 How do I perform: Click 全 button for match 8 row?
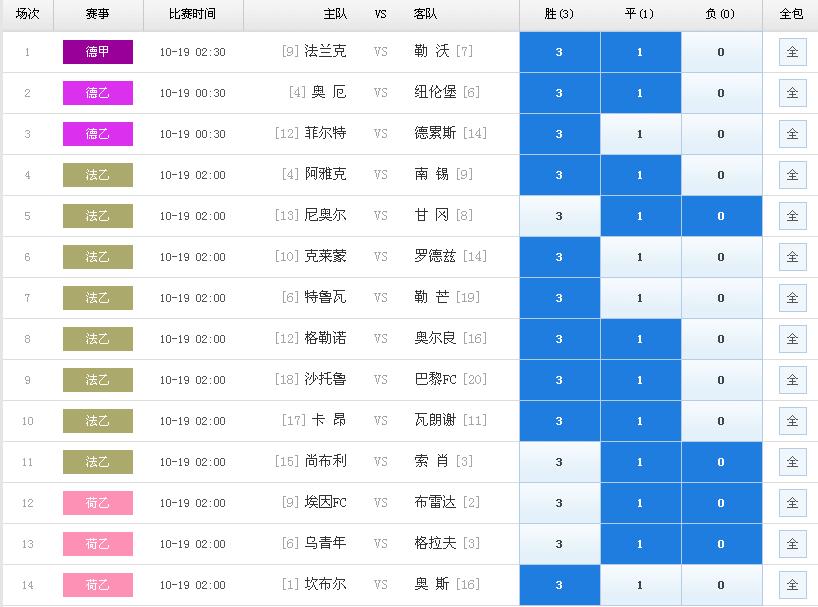click(792, 339)
